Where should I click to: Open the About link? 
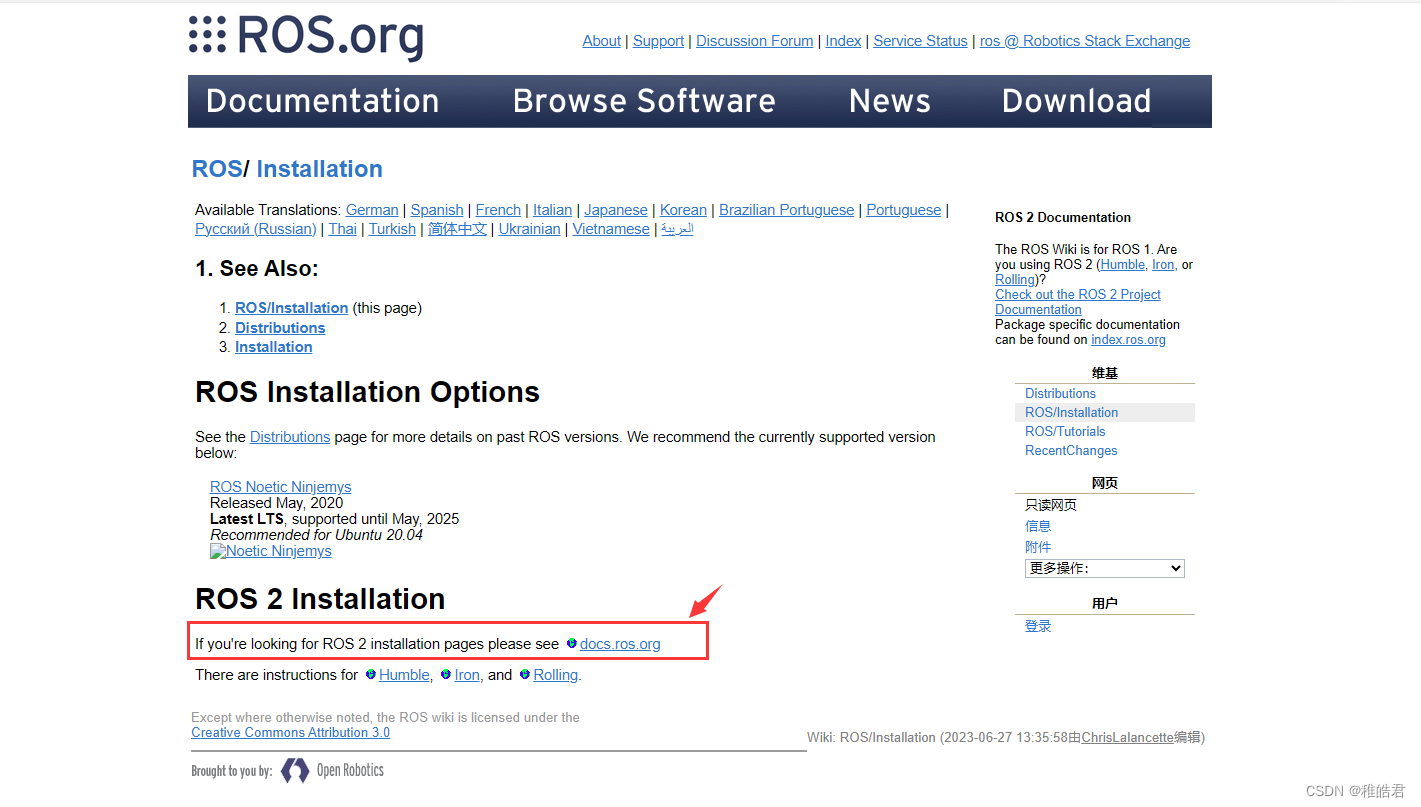(x=602, y=41)
